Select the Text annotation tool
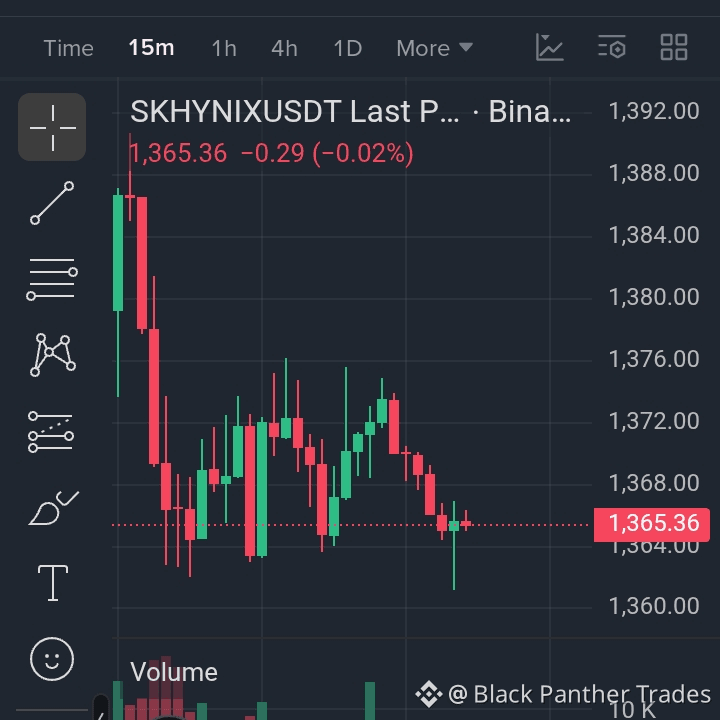 [x=53, y=583]
